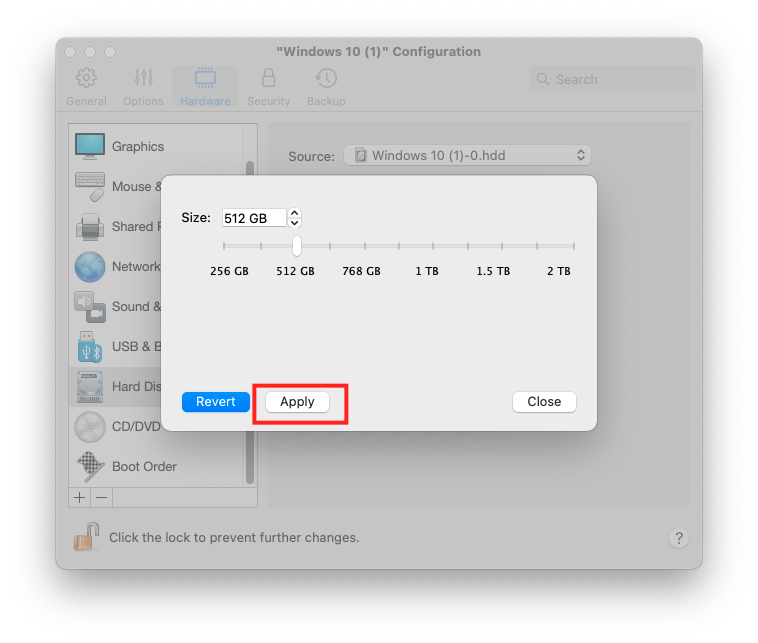Image resolution: width=758 pixels, height=643 pixels.
Task: Click the Size text field
Action: [253, 218]
